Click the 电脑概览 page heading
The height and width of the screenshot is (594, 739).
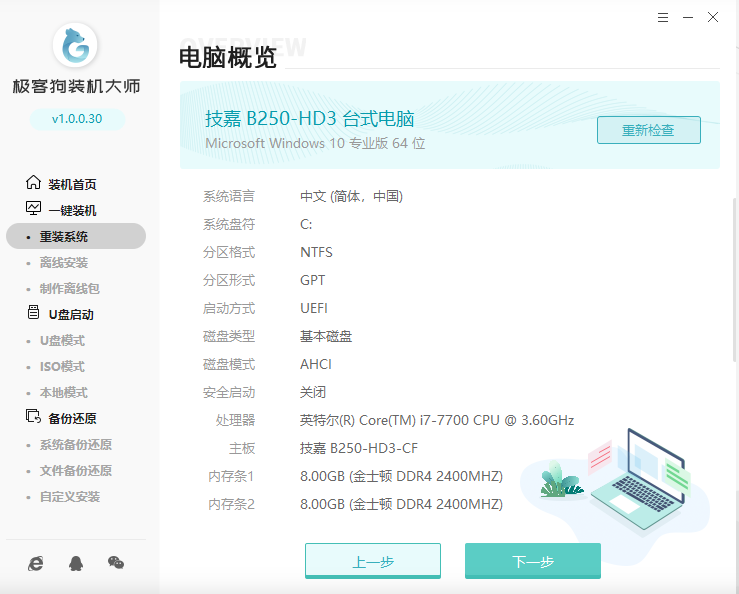pos(228,58)
